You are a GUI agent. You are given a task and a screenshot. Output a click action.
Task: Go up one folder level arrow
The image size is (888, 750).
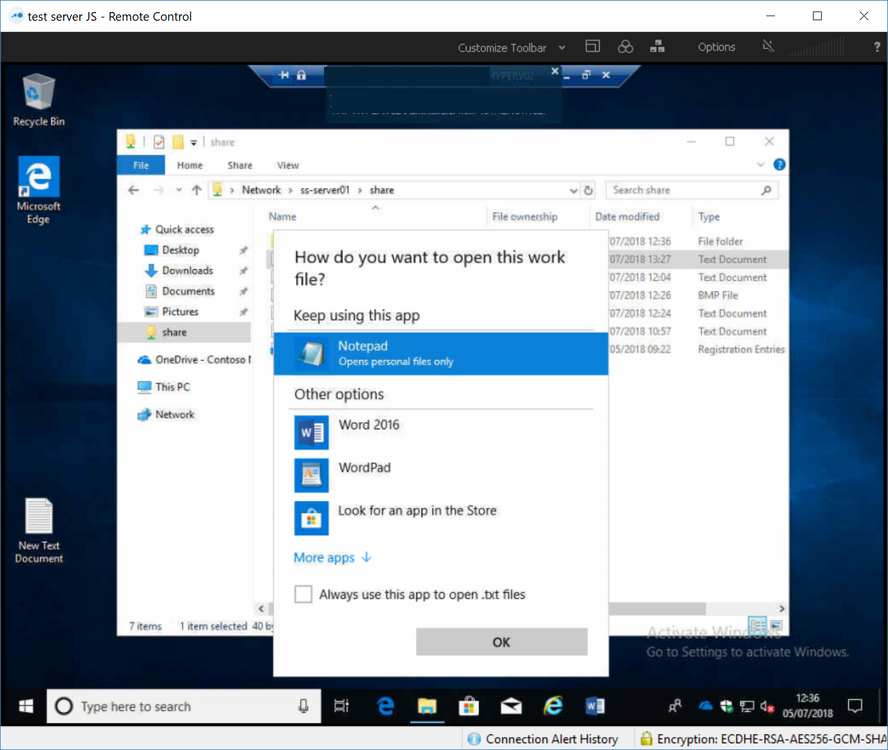(197, 190)
